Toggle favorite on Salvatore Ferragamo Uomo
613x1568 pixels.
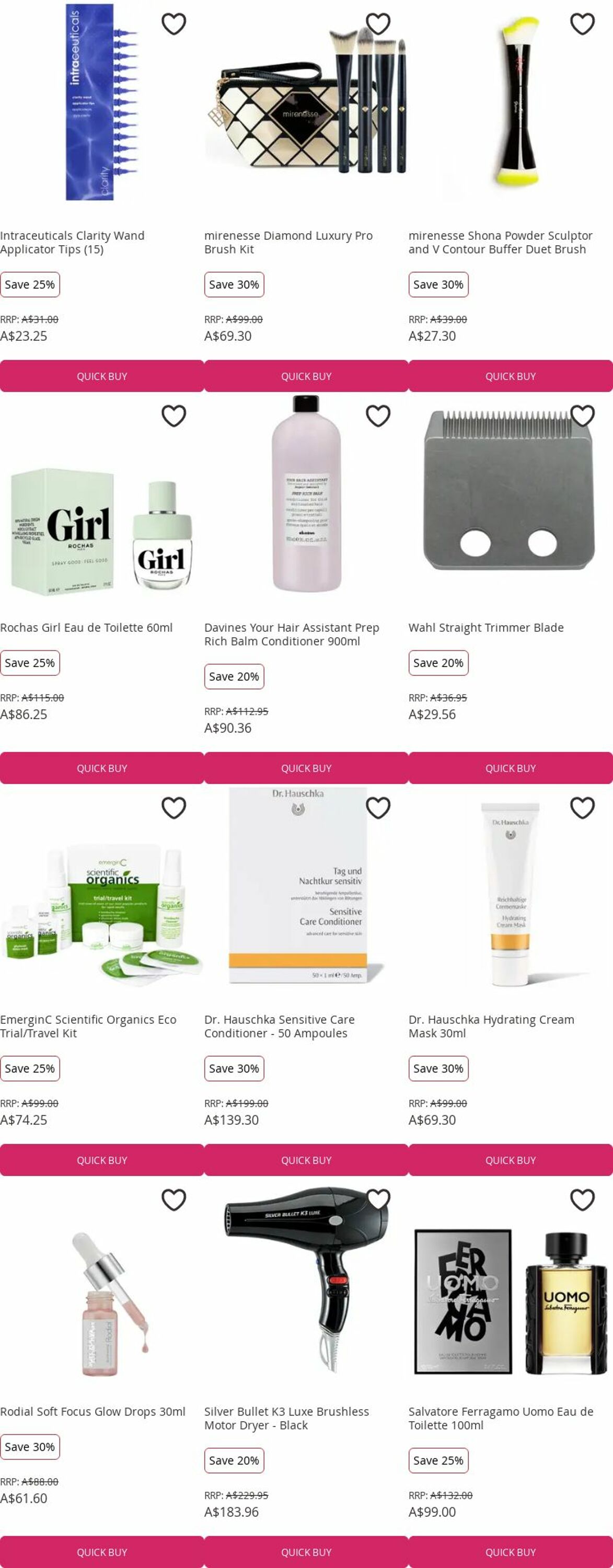[582, 1200]
